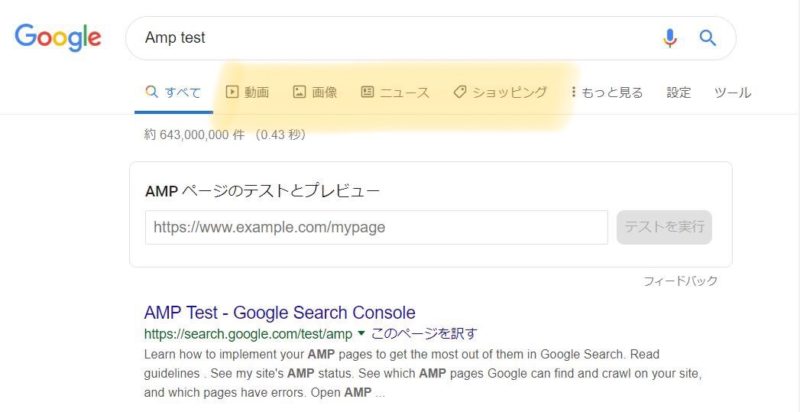
Task: Open the ショッピング tab
Action: tap(500, 92)
